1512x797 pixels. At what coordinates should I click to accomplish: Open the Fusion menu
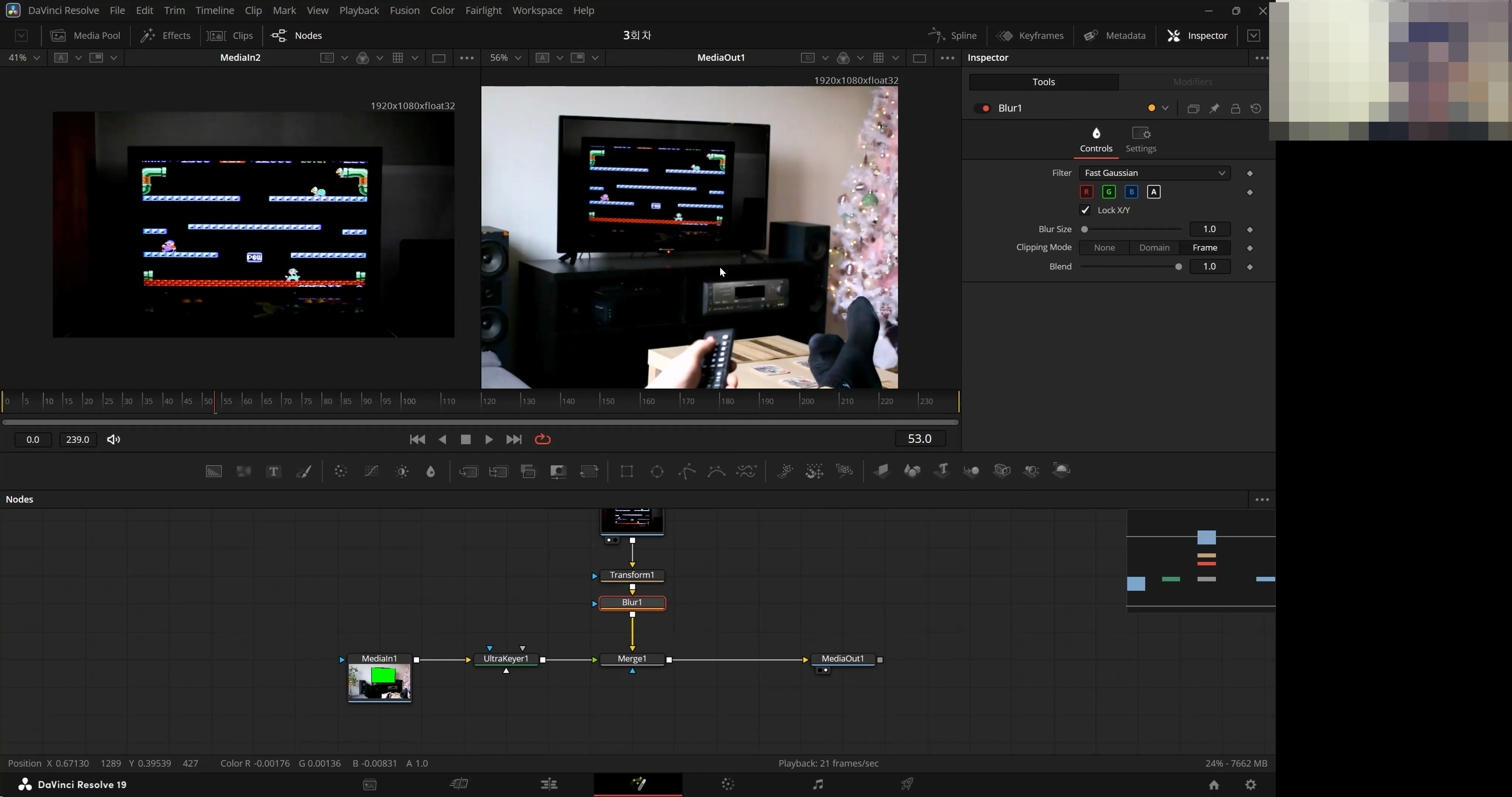(405, 11)
